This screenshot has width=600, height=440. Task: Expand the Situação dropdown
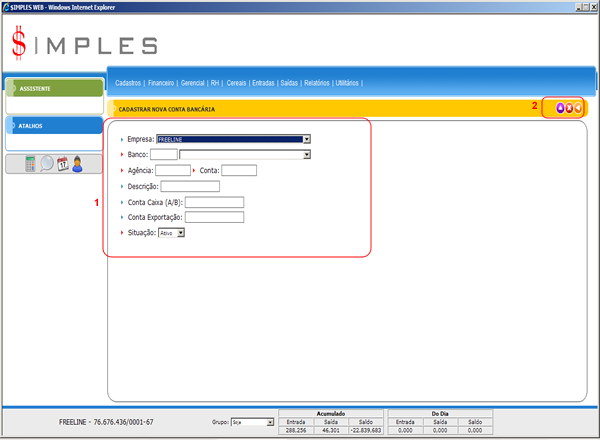(x=181, y=232)
